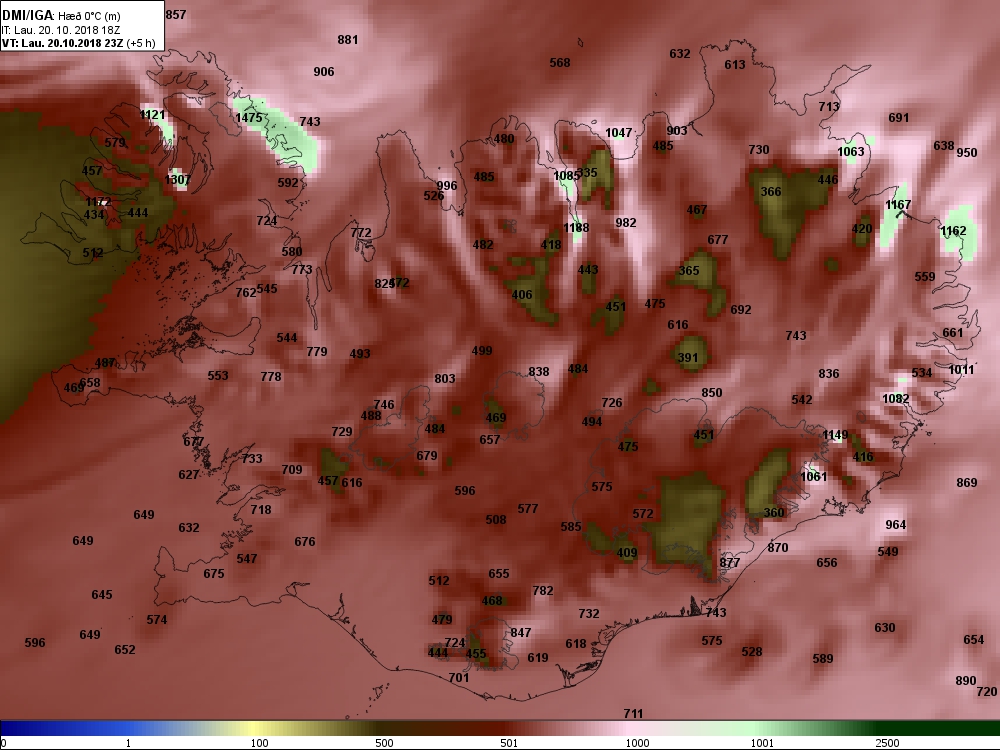Click the map value '881'
This screenshot has width=1000, height=750.
point(348,40)
